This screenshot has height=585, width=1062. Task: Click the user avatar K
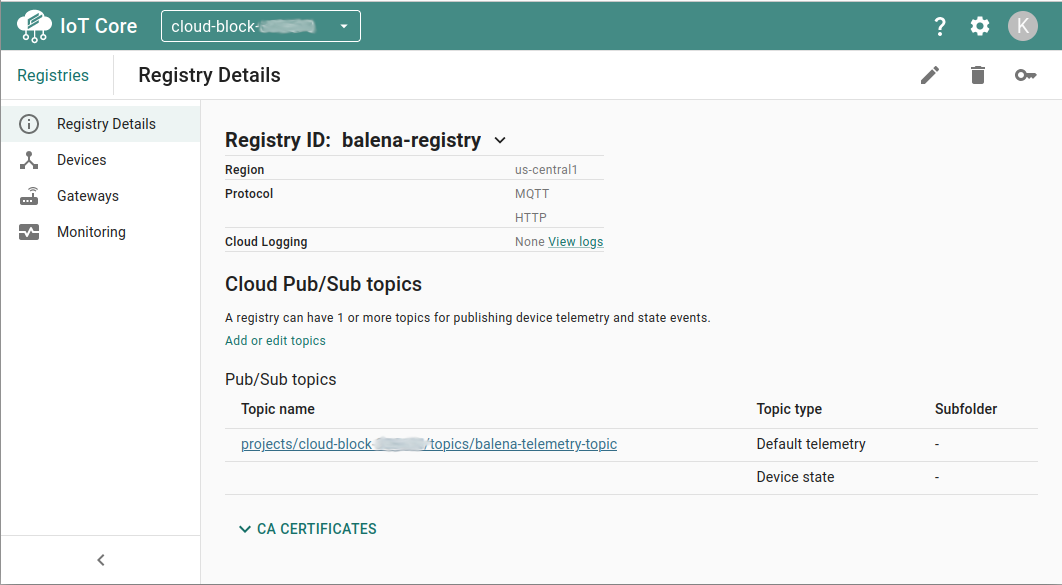[x=1022, y=26]
